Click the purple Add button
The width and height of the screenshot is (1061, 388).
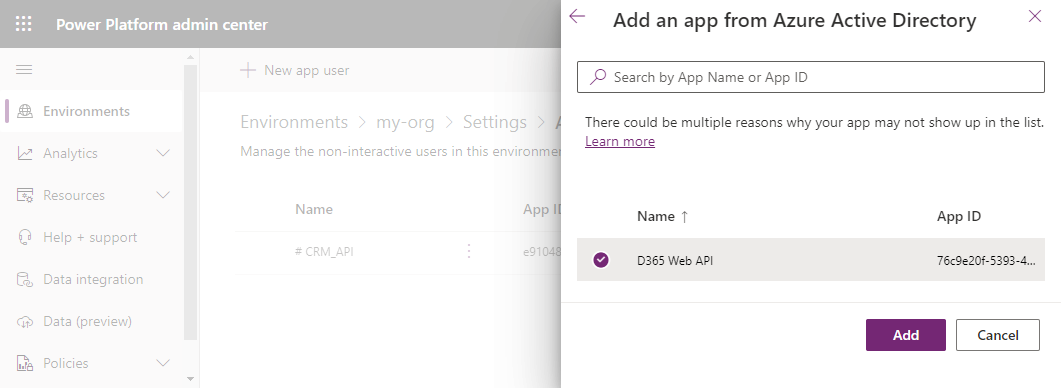[x=905, y=335]
